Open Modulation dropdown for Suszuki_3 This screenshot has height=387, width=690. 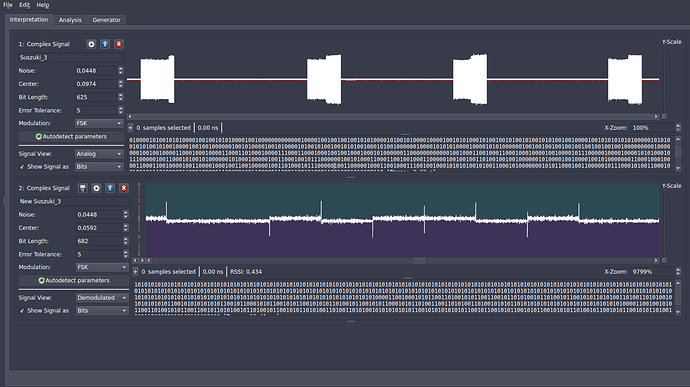point(99,123)
